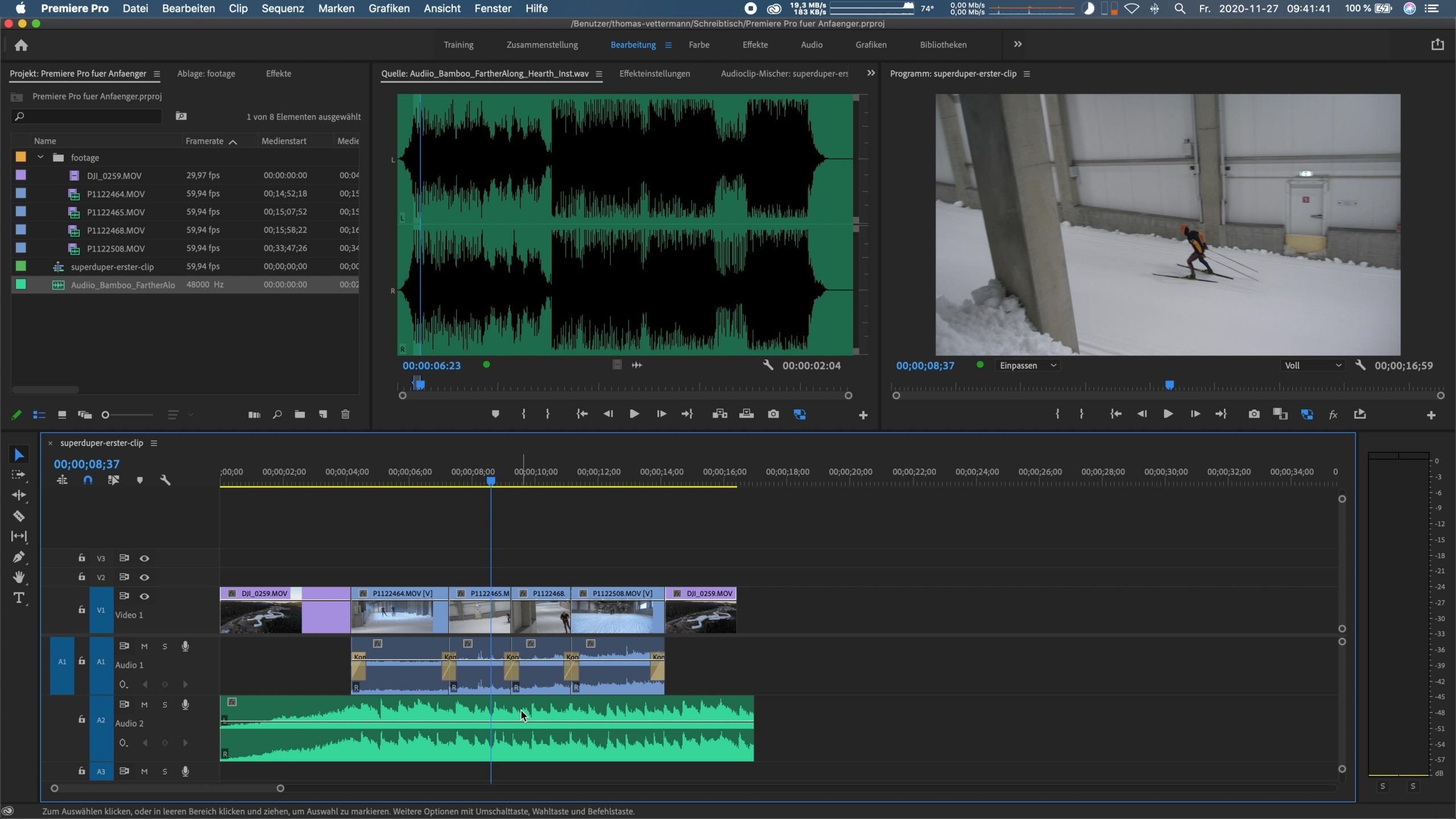1456x819 pixels.
Task: Open the Sequenz menu
Action: [283, 9]
